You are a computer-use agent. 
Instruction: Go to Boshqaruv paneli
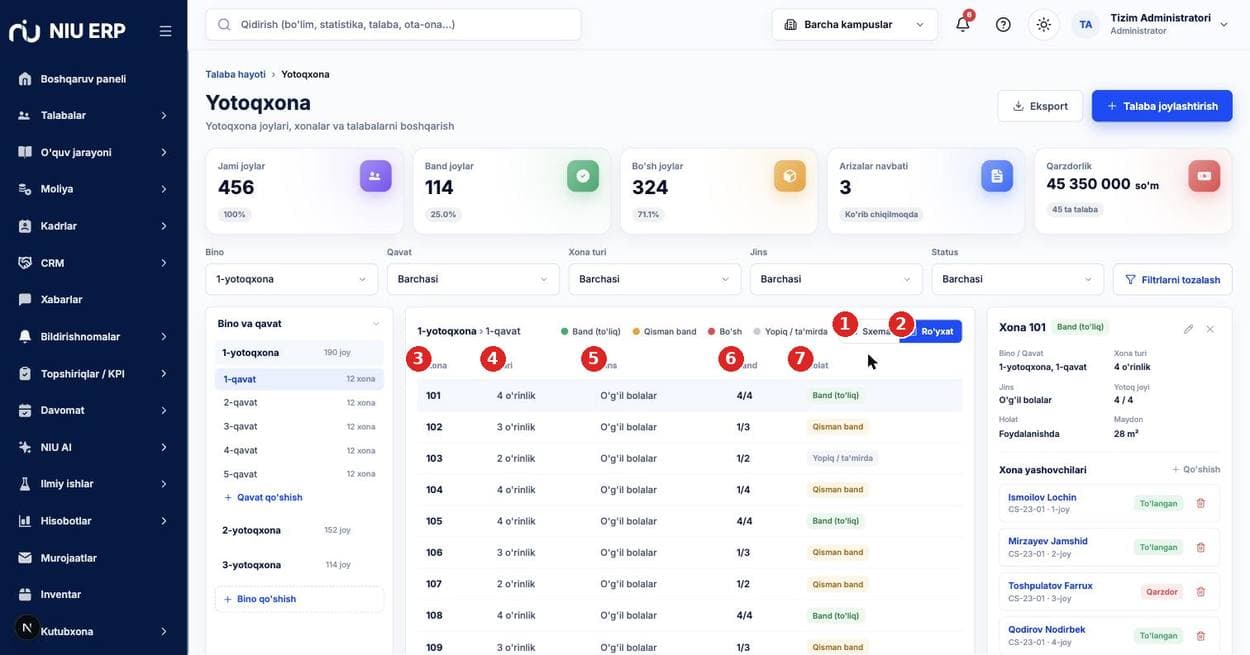(x=94, y=79)
